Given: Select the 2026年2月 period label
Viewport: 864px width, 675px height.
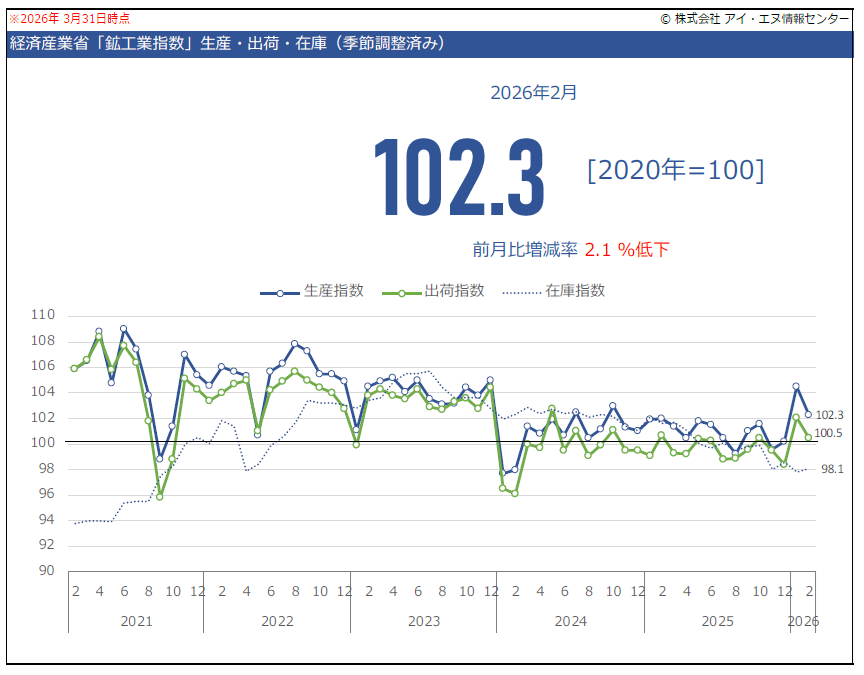Looking at the screenshot, I should click(x=534, y=93).
